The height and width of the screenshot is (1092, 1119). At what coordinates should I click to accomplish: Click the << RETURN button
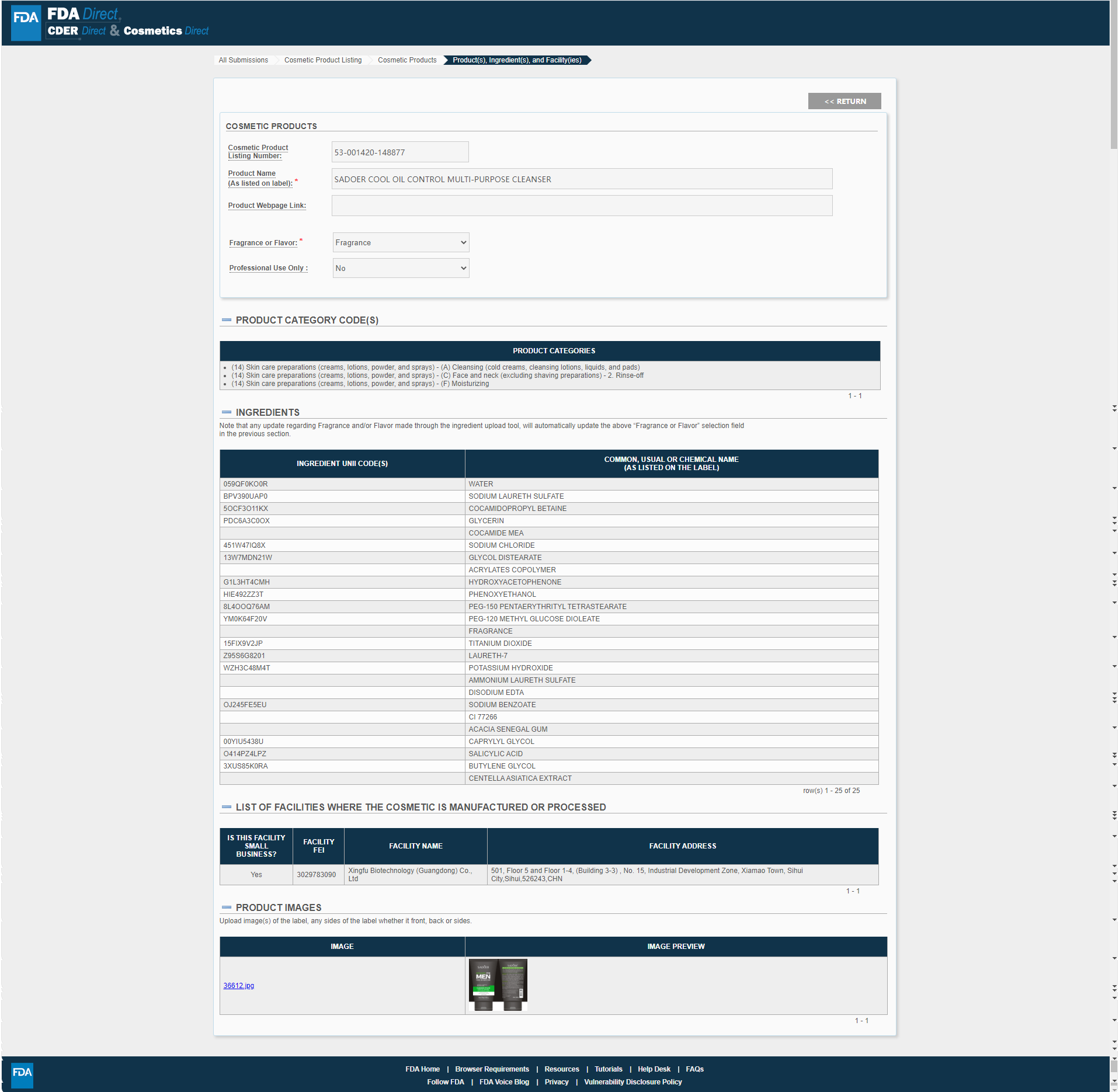pos(844,102)
